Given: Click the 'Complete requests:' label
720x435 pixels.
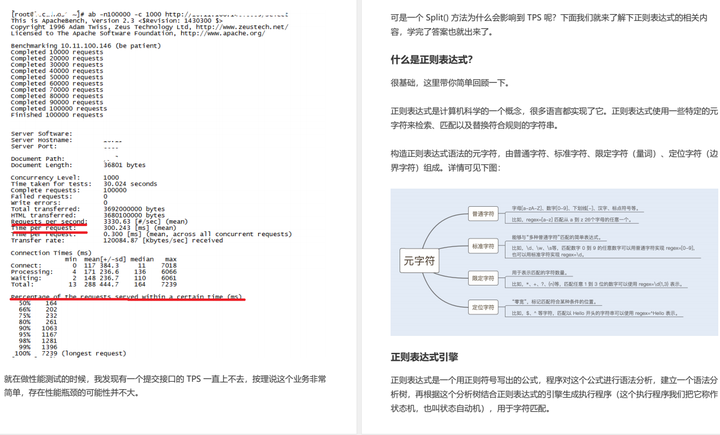Looking at the screenshot, I should coord(45,190).
